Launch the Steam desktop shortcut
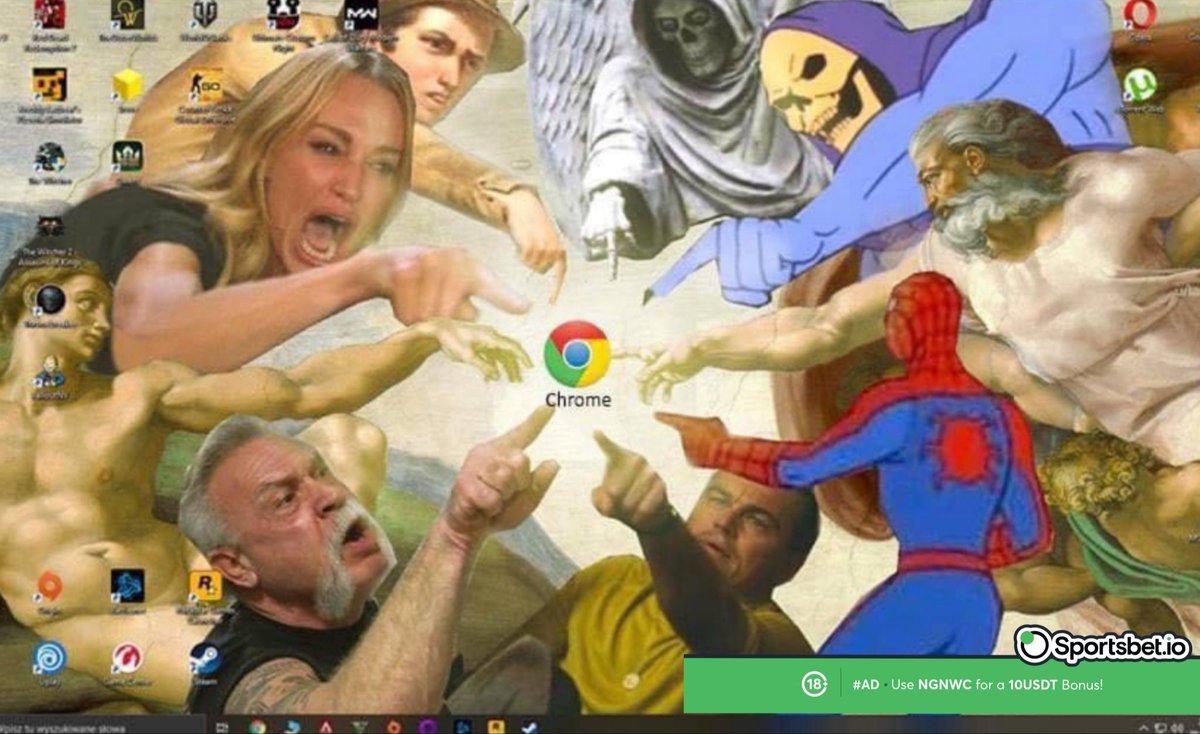1200x734 pixels. pyautogui.click(x=206, y=657)
